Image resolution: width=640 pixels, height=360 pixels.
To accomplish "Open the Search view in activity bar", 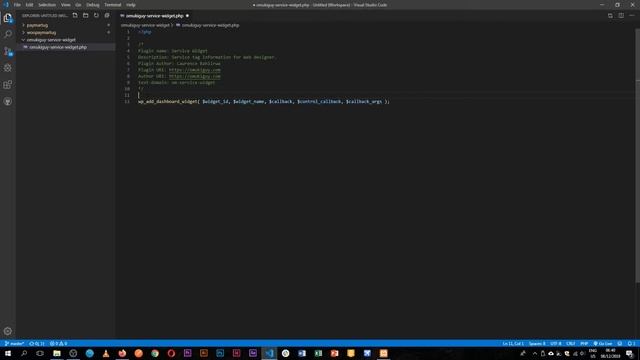I will pos(8,34).
